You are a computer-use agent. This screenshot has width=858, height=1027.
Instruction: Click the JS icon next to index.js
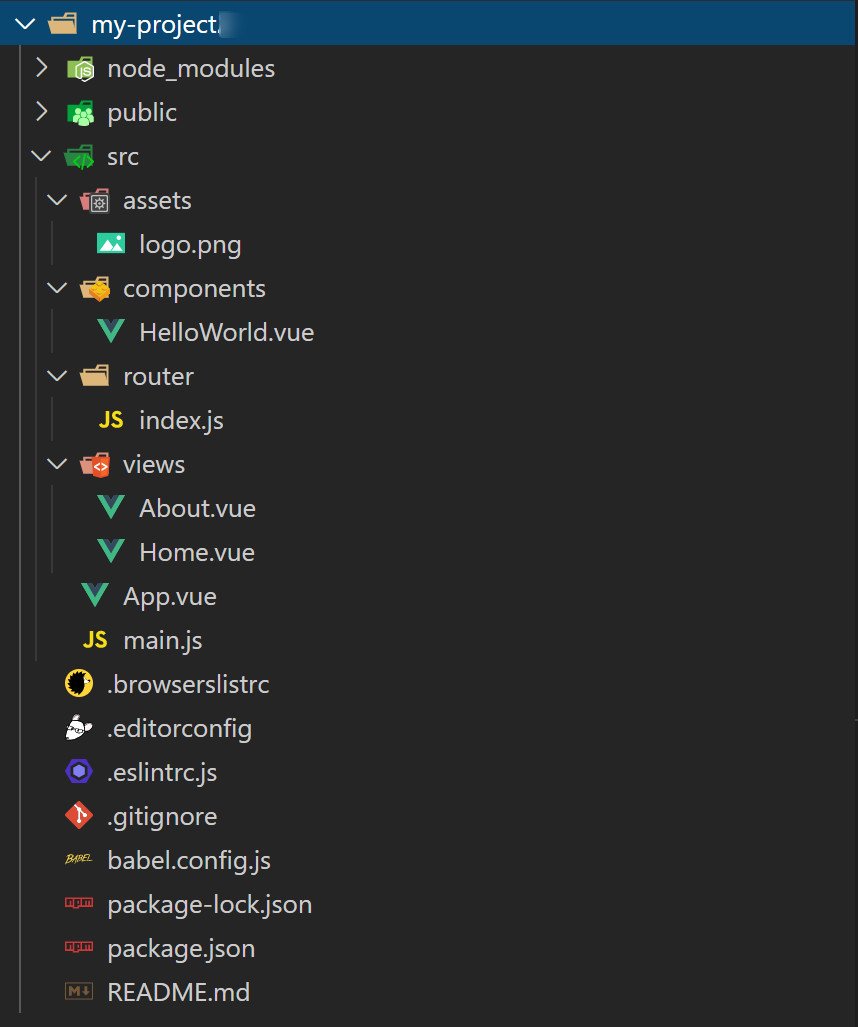click(x=111, y=419)
